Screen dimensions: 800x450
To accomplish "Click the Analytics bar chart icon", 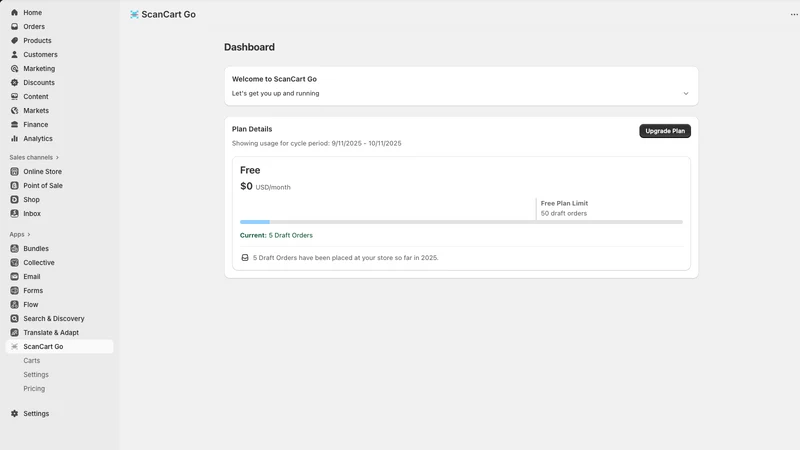I will [14, 139].
